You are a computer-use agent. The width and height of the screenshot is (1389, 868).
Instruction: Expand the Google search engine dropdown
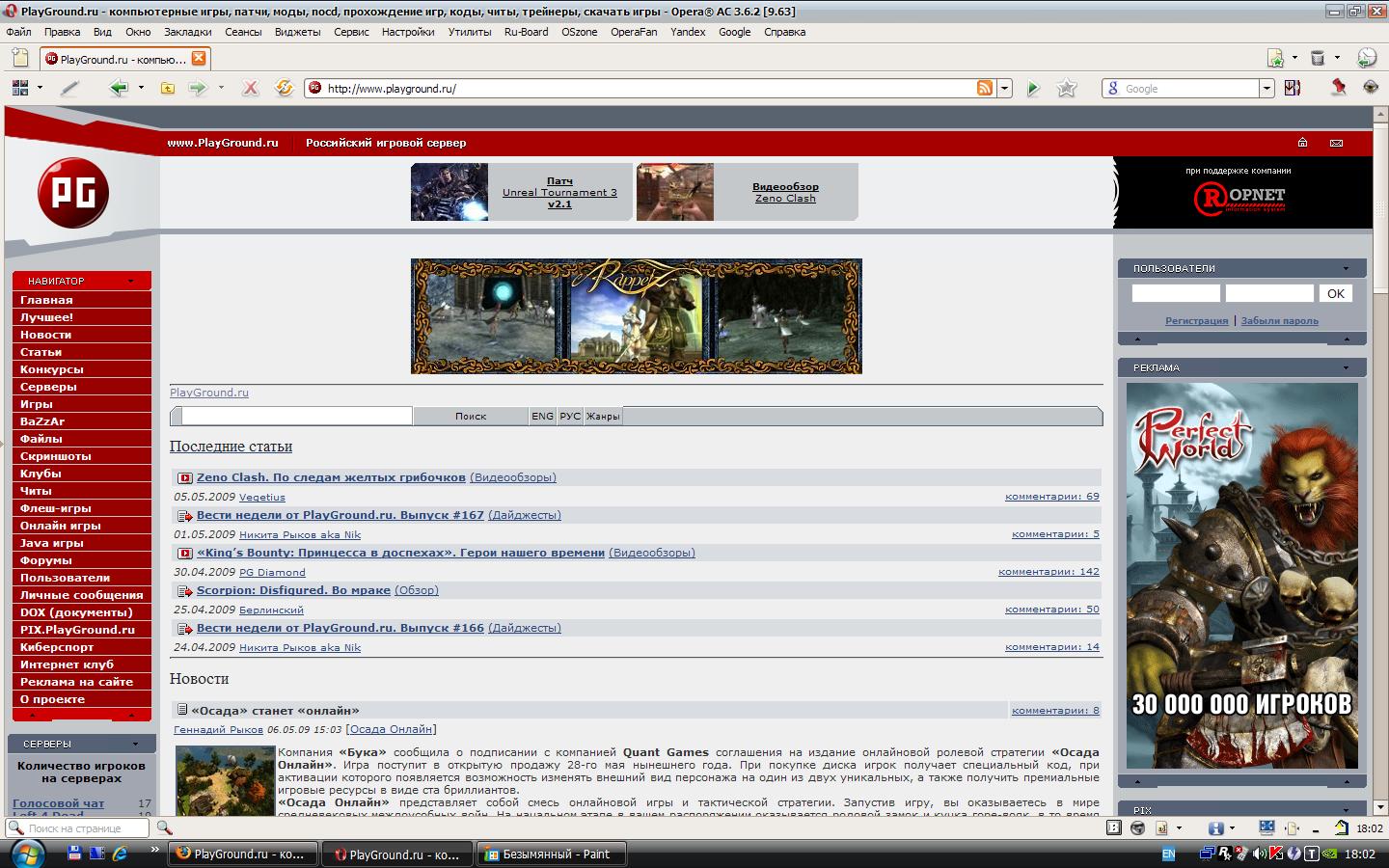click(x=1266, y=88)
